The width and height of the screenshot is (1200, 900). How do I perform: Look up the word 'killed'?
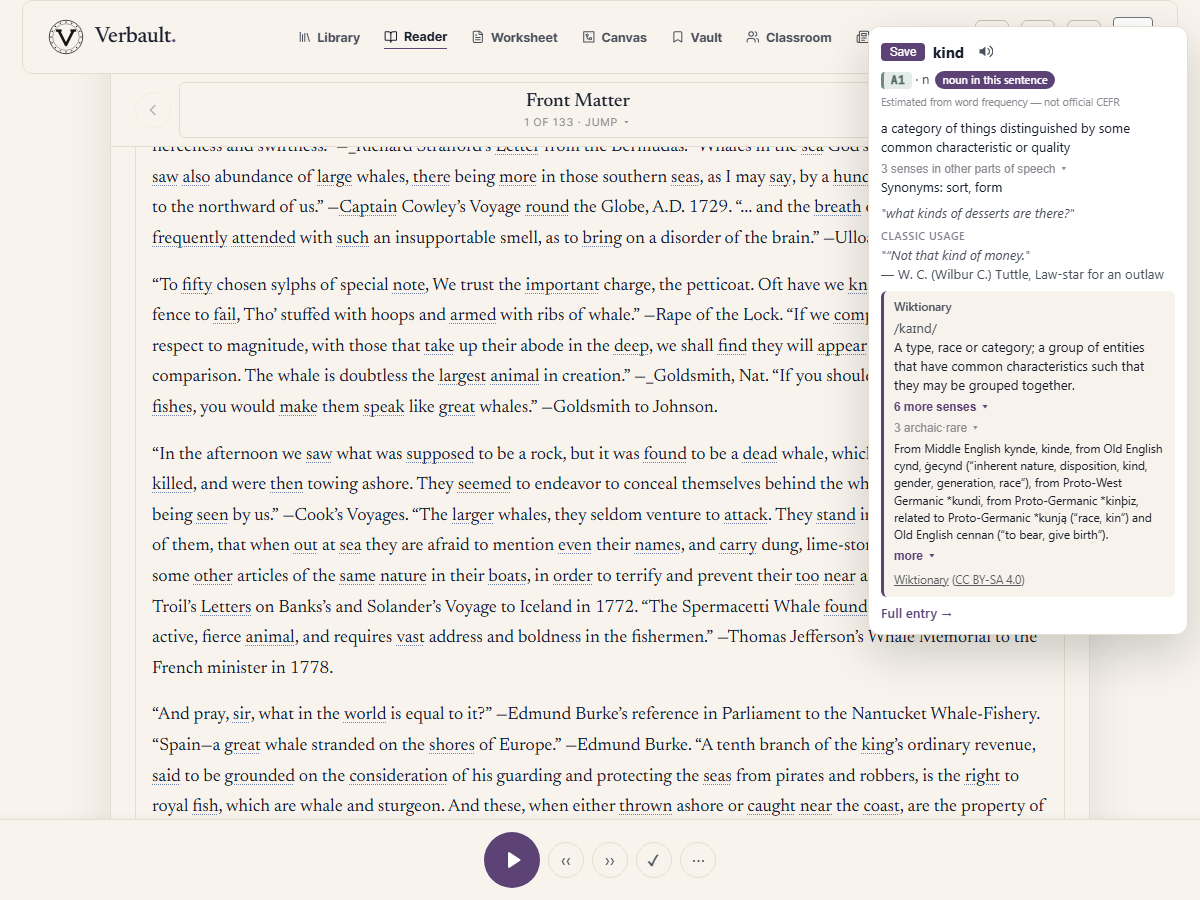[172, 484]
